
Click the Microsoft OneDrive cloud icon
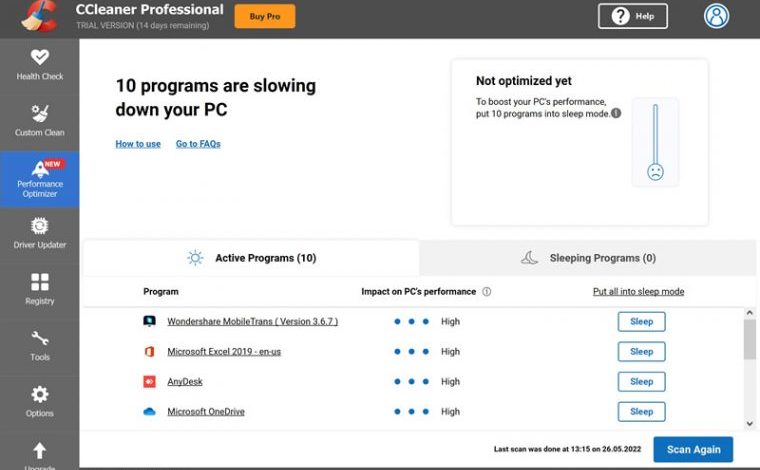pyautogui.click(x=149, y=411)
